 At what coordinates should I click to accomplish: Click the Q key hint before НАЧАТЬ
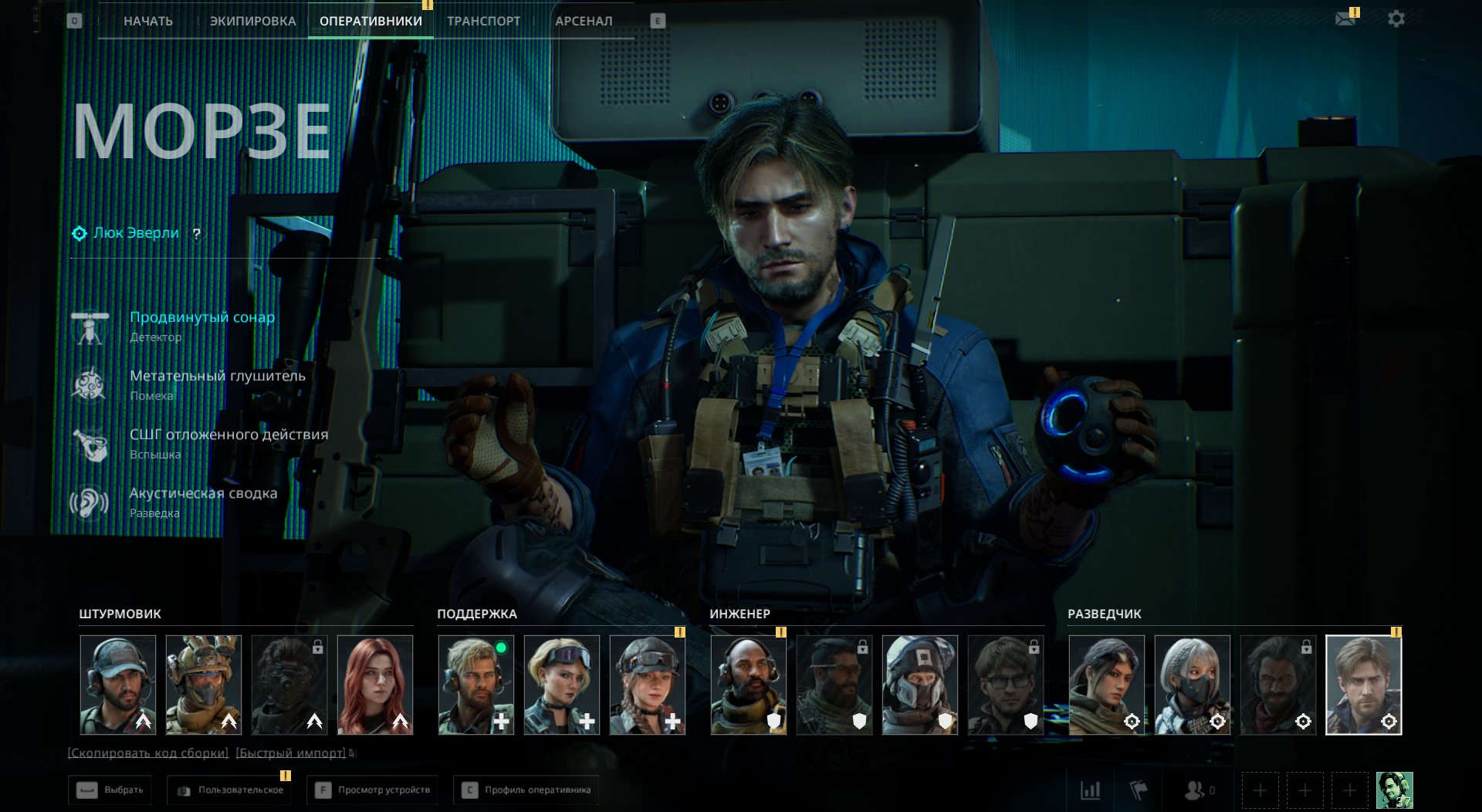tap(74, 21)
